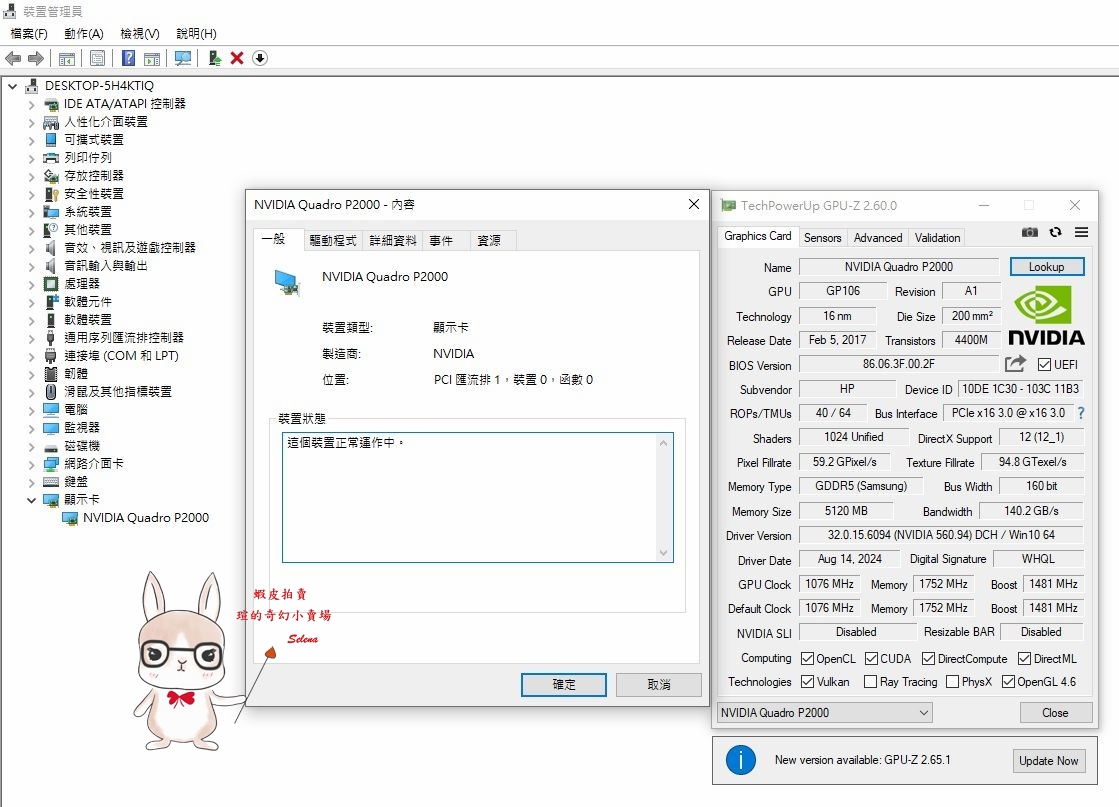Click the 列印佇列 printer queue icon
The image size is (1119, 807).
tap(51, 158)
